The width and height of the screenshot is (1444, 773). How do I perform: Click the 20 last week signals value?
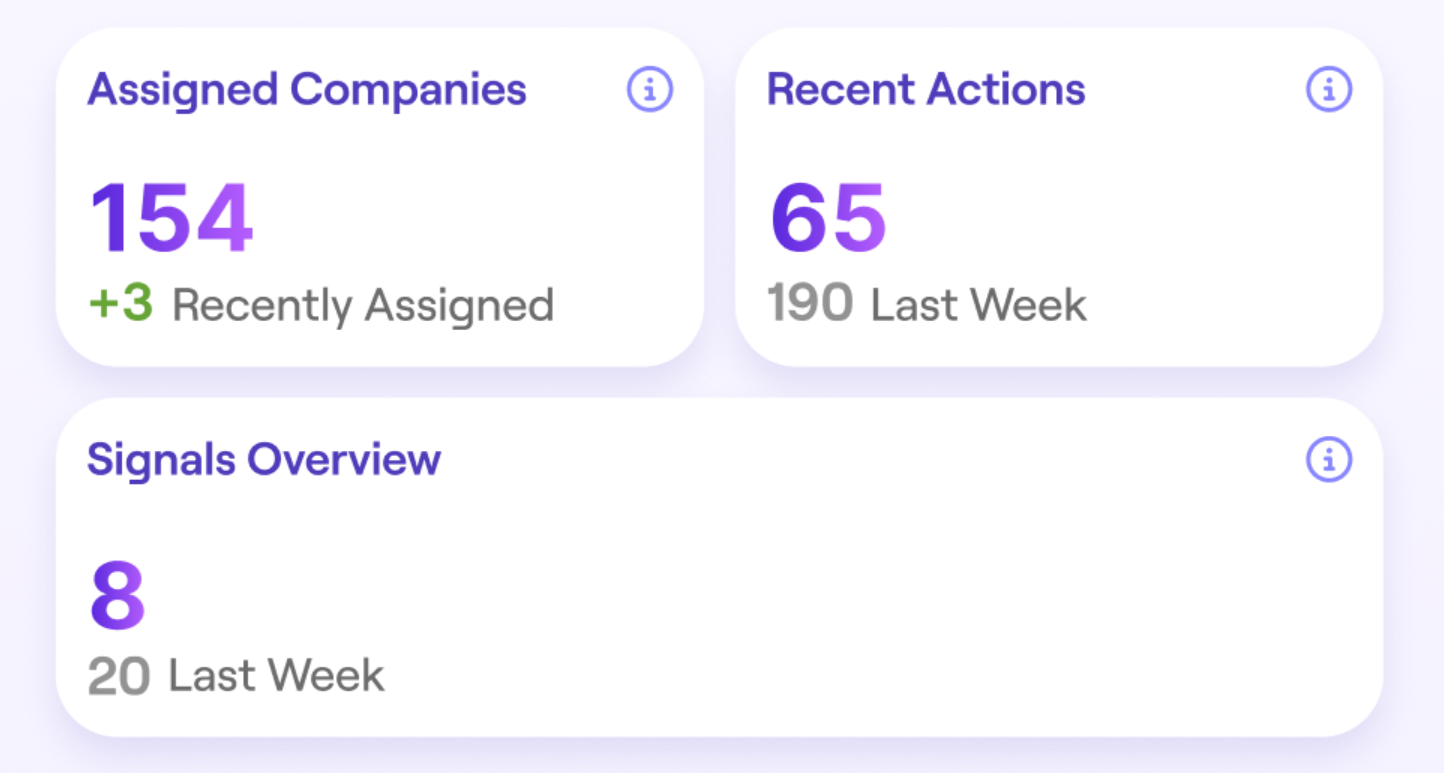(119, 677)
